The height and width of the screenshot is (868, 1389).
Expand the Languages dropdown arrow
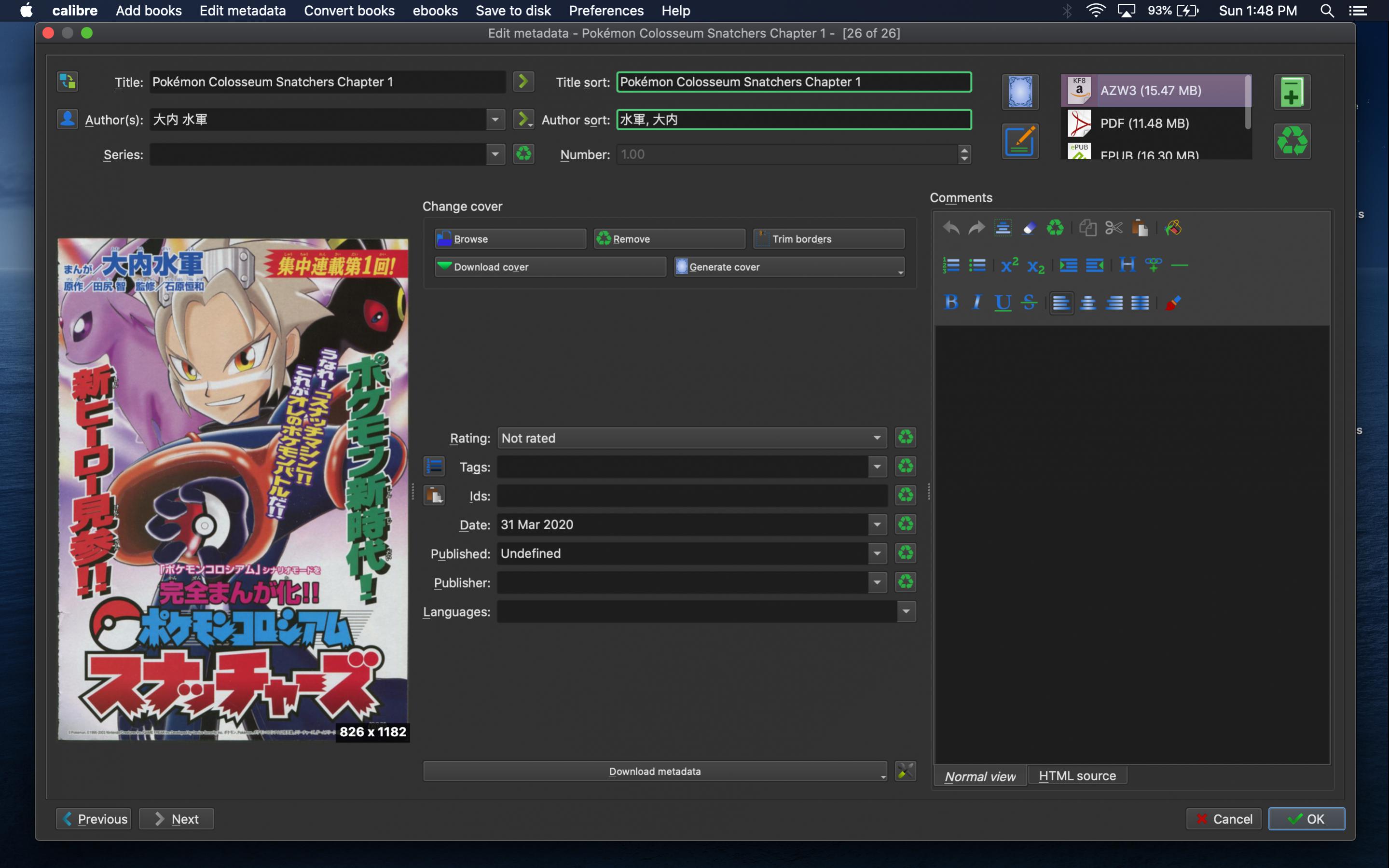tap(906, 611)
